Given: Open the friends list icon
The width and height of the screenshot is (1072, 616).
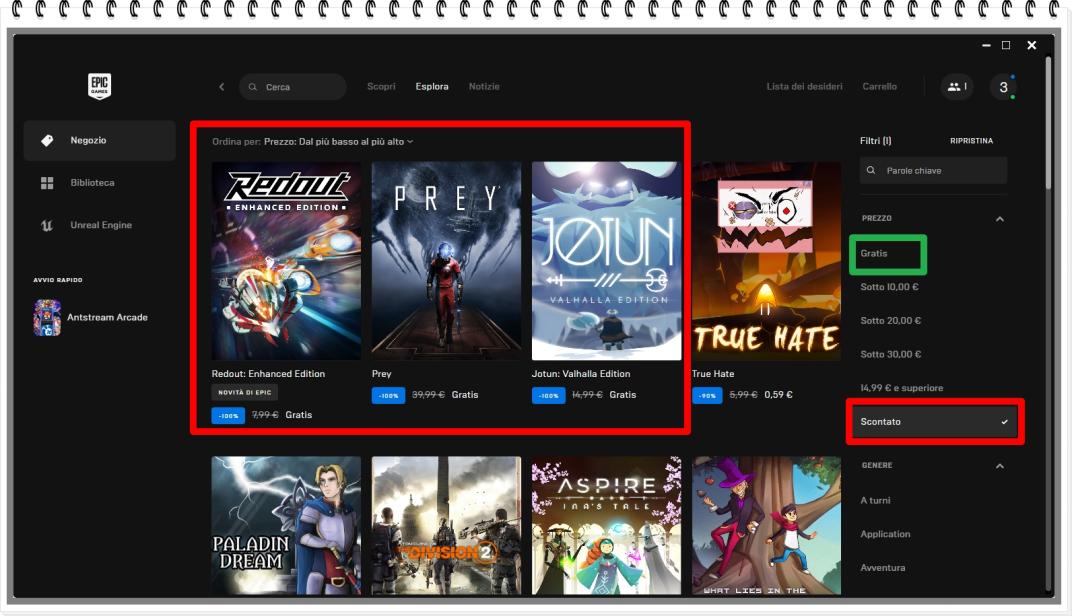Looking at the screenshot, I should coord(956,87).
